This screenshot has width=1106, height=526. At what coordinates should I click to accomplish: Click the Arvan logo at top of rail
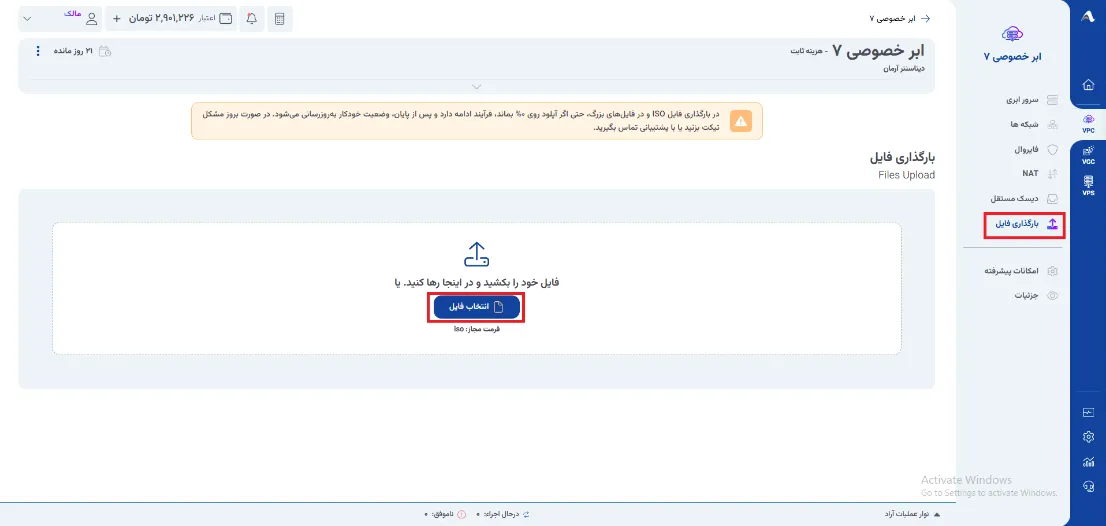(1088, 19)
